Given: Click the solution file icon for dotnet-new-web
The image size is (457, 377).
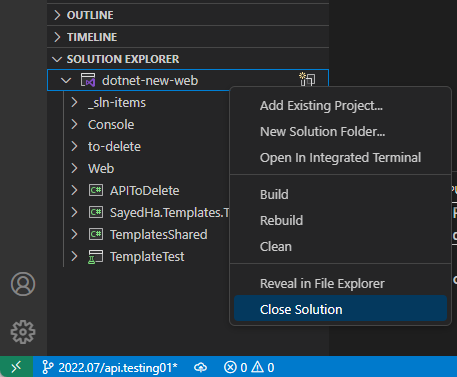Looking at the screenshot, I should 88,80.
